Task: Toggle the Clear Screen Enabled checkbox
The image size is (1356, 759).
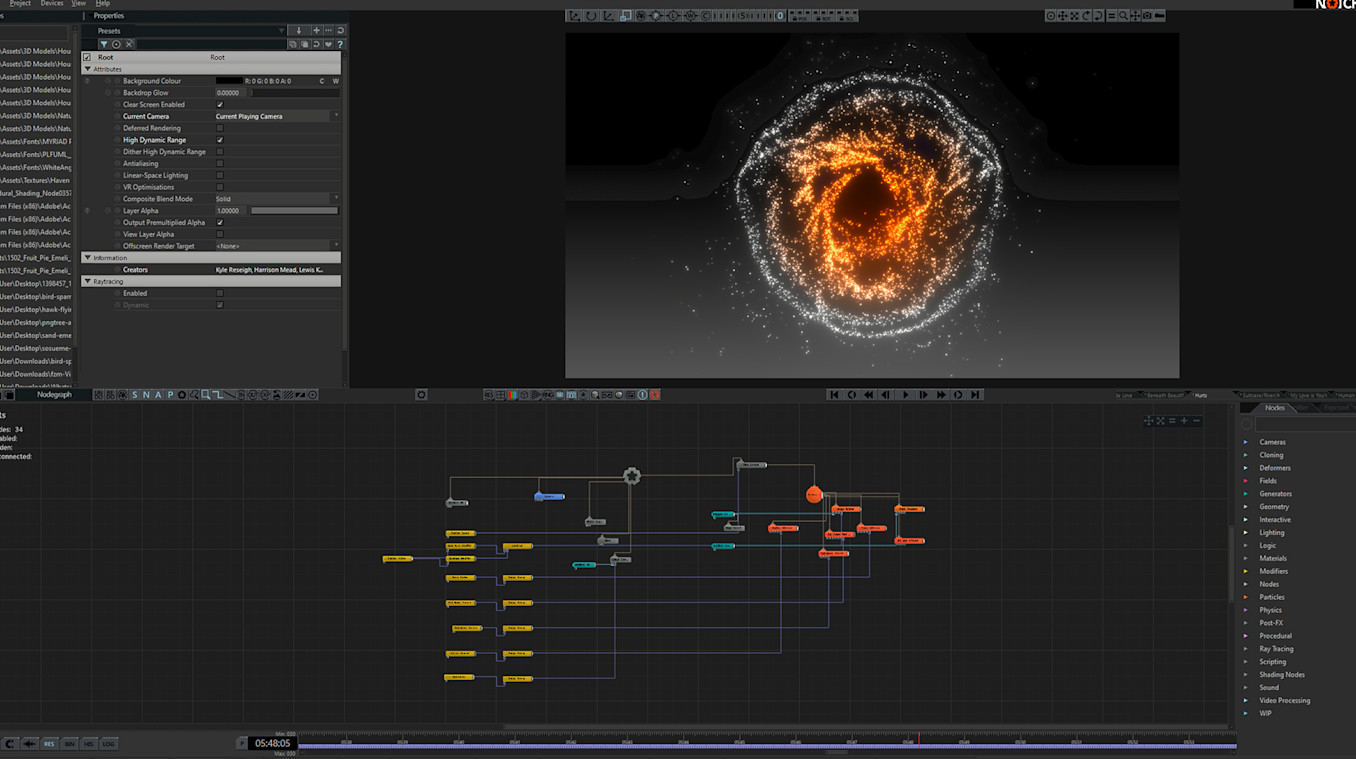Action: (220, 105)
